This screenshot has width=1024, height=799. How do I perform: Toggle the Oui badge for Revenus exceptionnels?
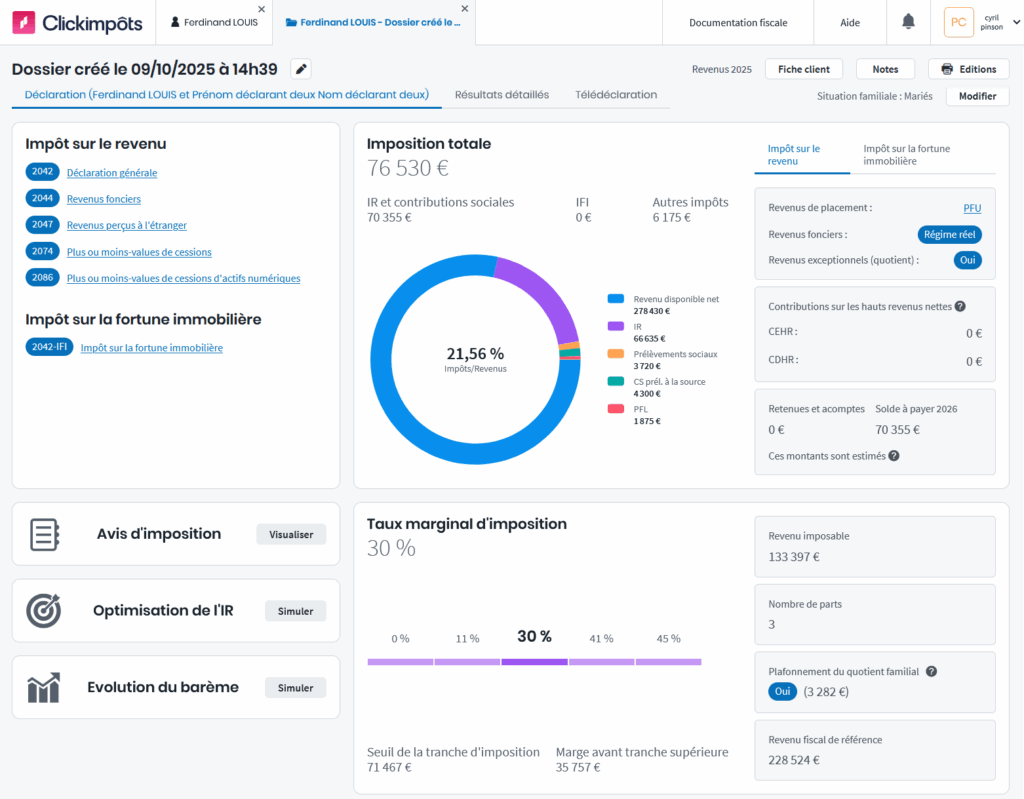(967, 260)
